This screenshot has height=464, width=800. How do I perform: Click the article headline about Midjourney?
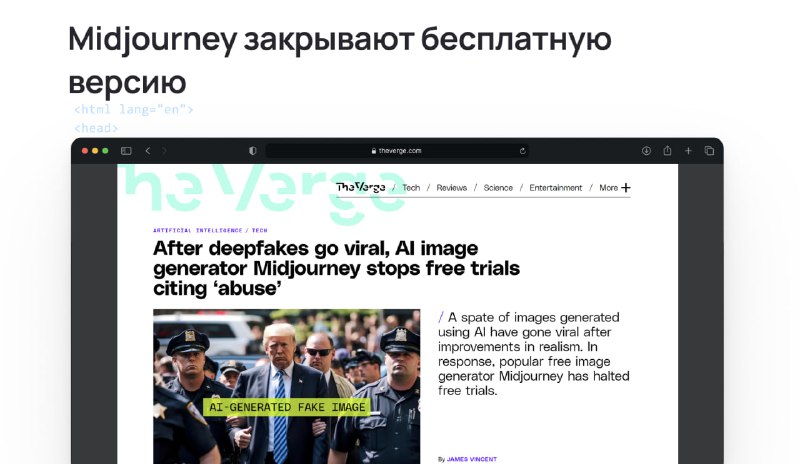[x=336, y=268]
